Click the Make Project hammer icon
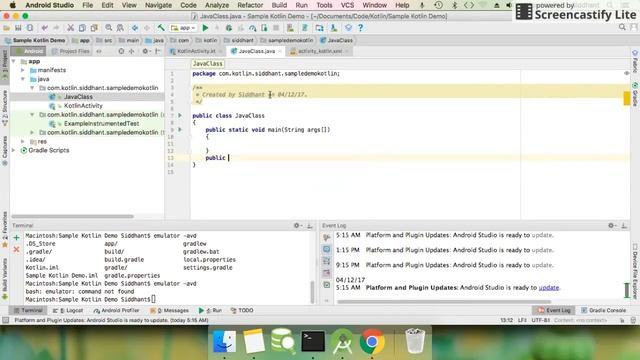The image size is (640, 360). coord(161,28)
